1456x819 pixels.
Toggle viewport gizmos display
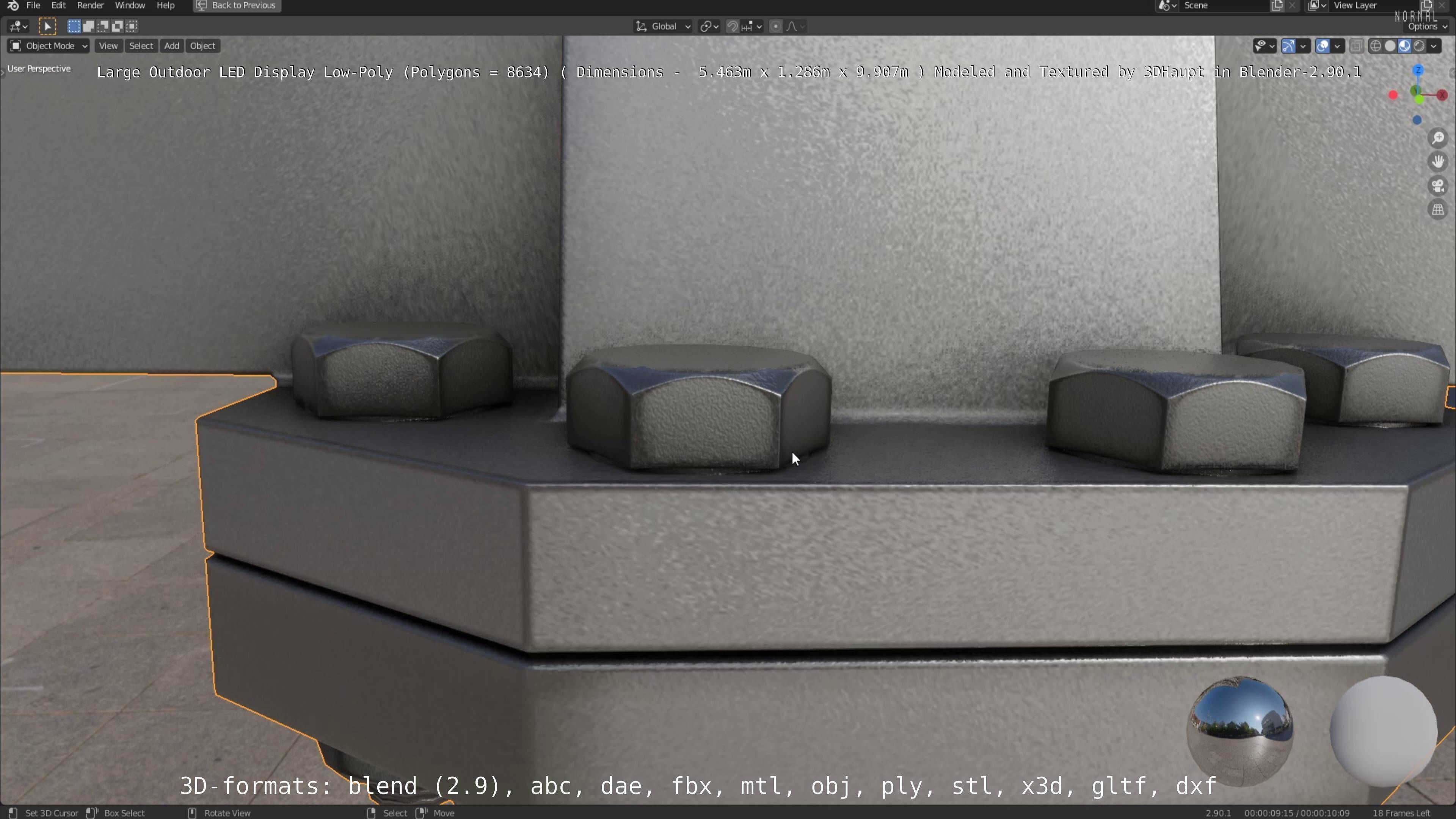tap(1288, 46)
